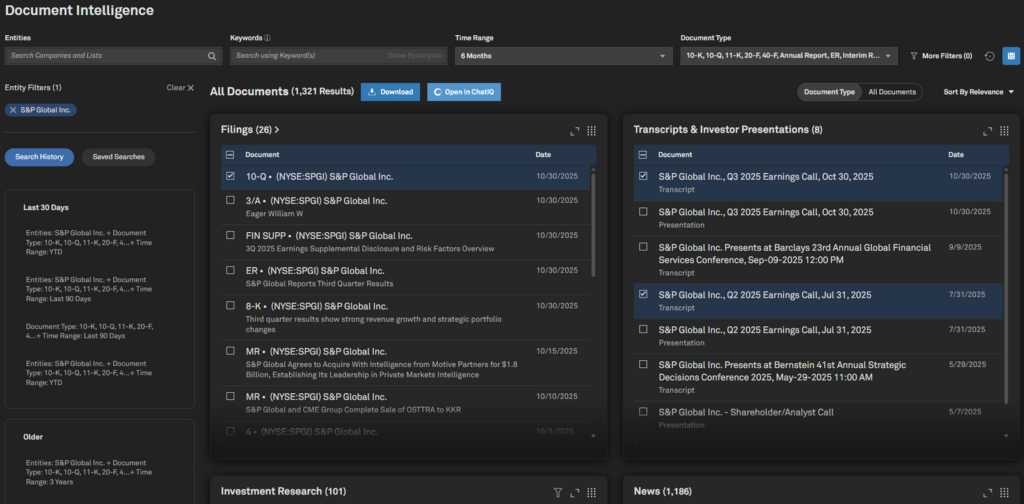
Task: Expand the News panel
Action: tap(987, 492)
